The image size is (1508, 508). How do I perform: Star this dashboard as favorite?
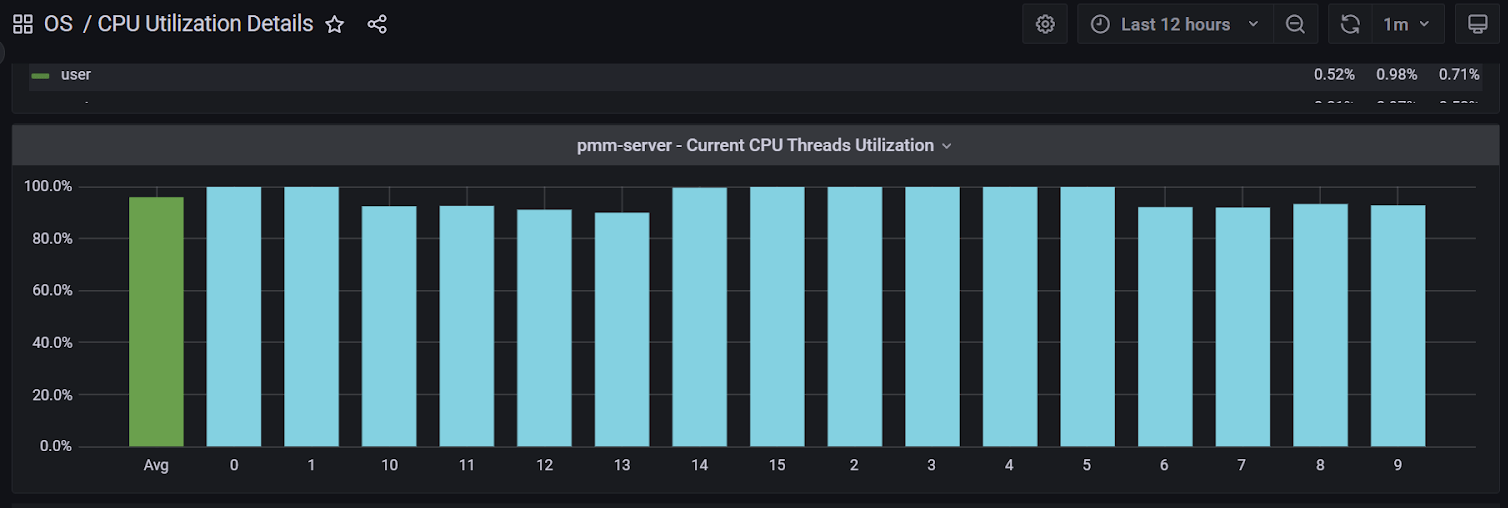pos(335,24)
